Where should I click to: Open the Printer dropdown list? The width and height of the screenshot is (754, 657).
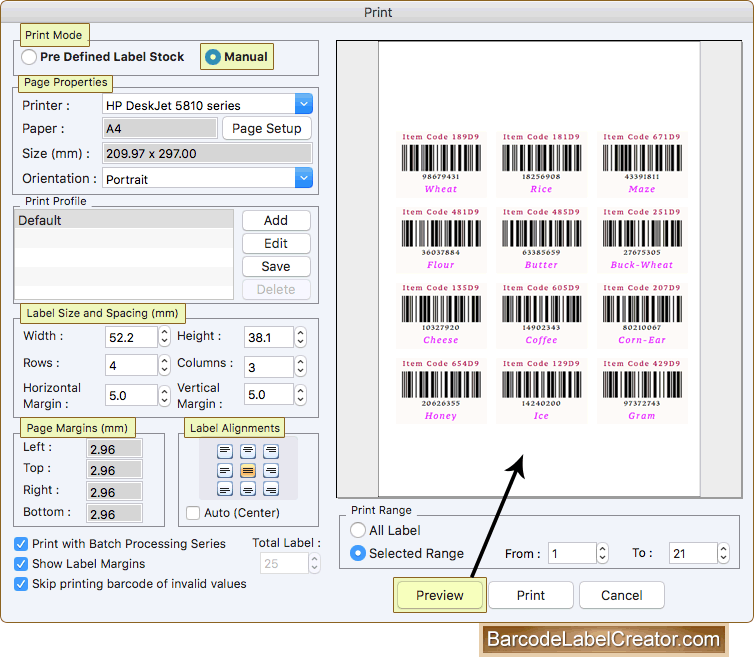pos(303,104)
